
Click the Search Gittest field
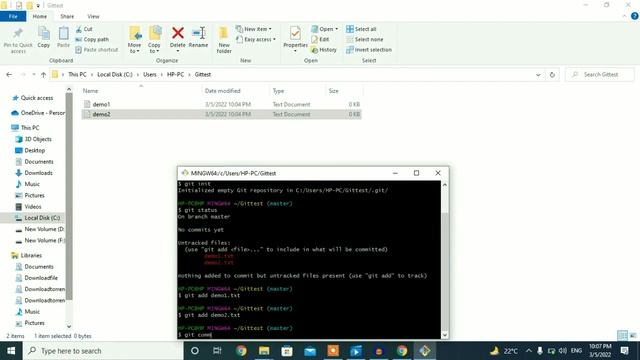[600, 75]
